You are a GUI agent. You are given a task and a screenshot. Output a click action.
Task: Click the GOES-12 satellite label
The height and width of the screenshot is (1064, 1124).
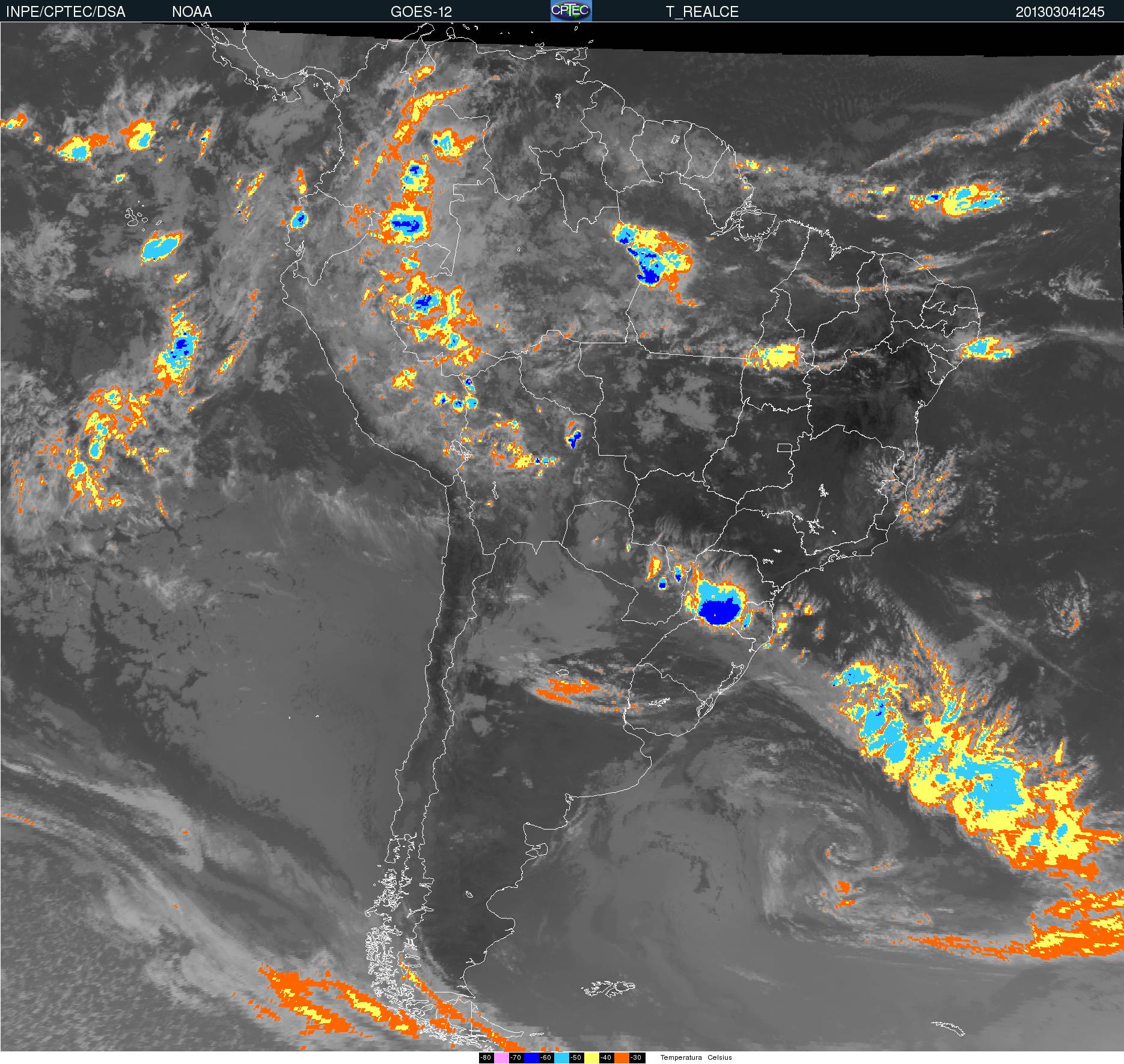(x=421, y=12)
